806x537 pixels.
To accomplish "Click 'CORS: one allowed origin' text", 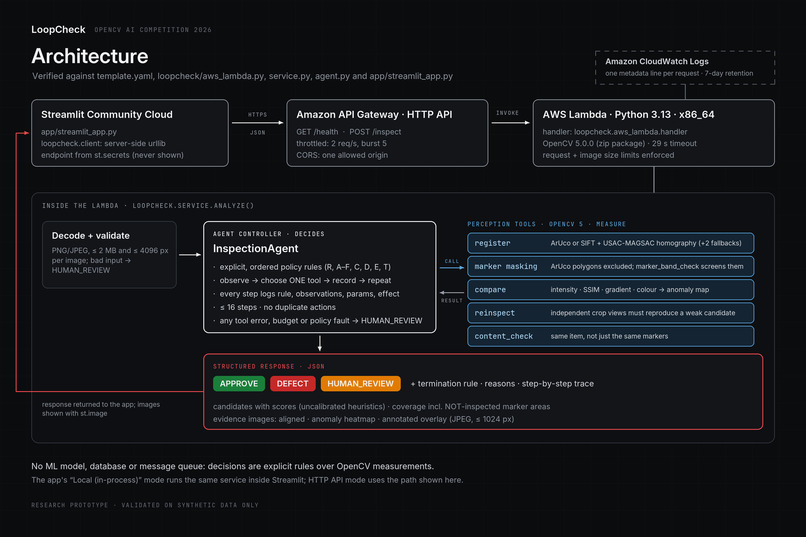I will 342,155.
